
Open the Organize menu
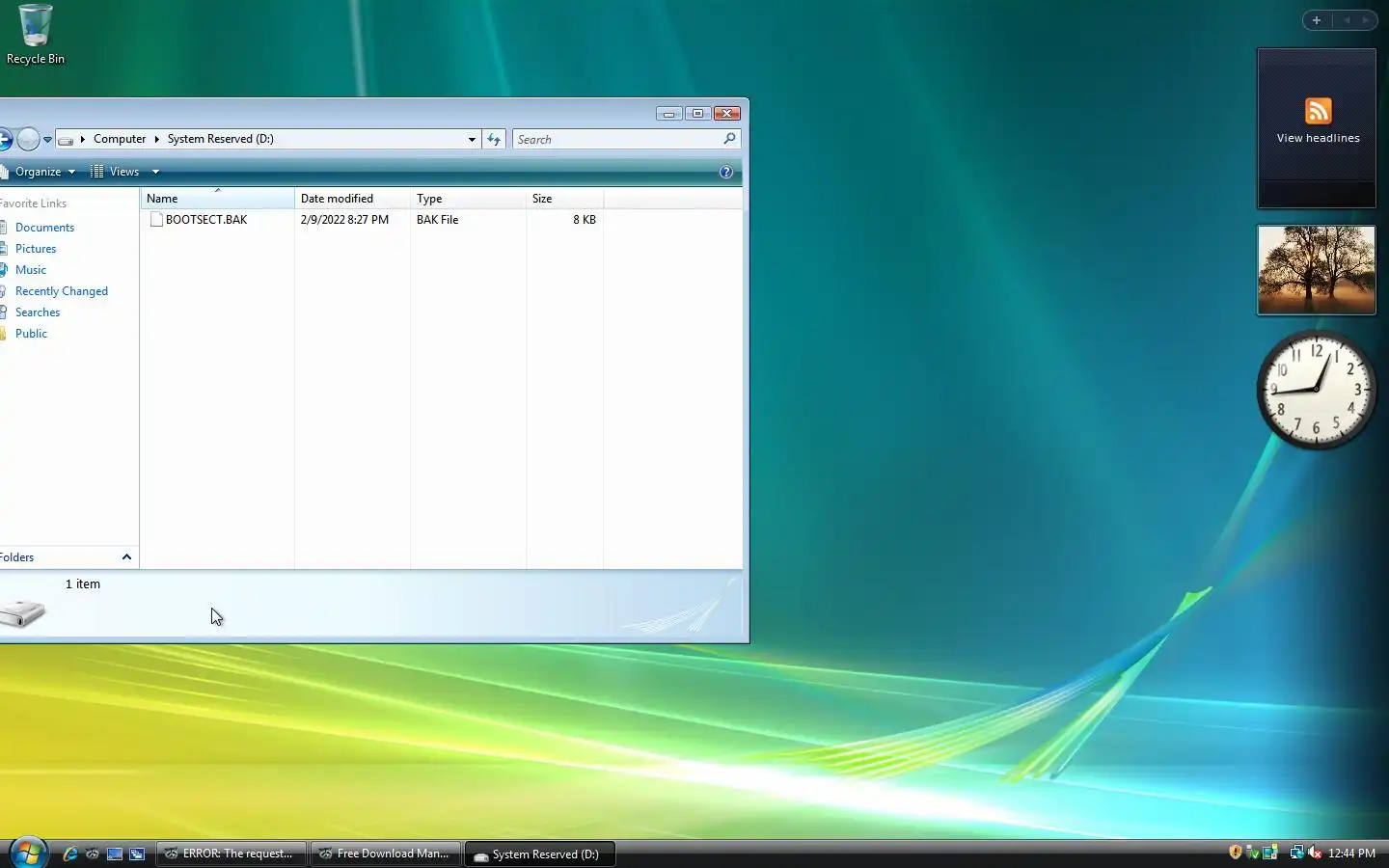39,172
